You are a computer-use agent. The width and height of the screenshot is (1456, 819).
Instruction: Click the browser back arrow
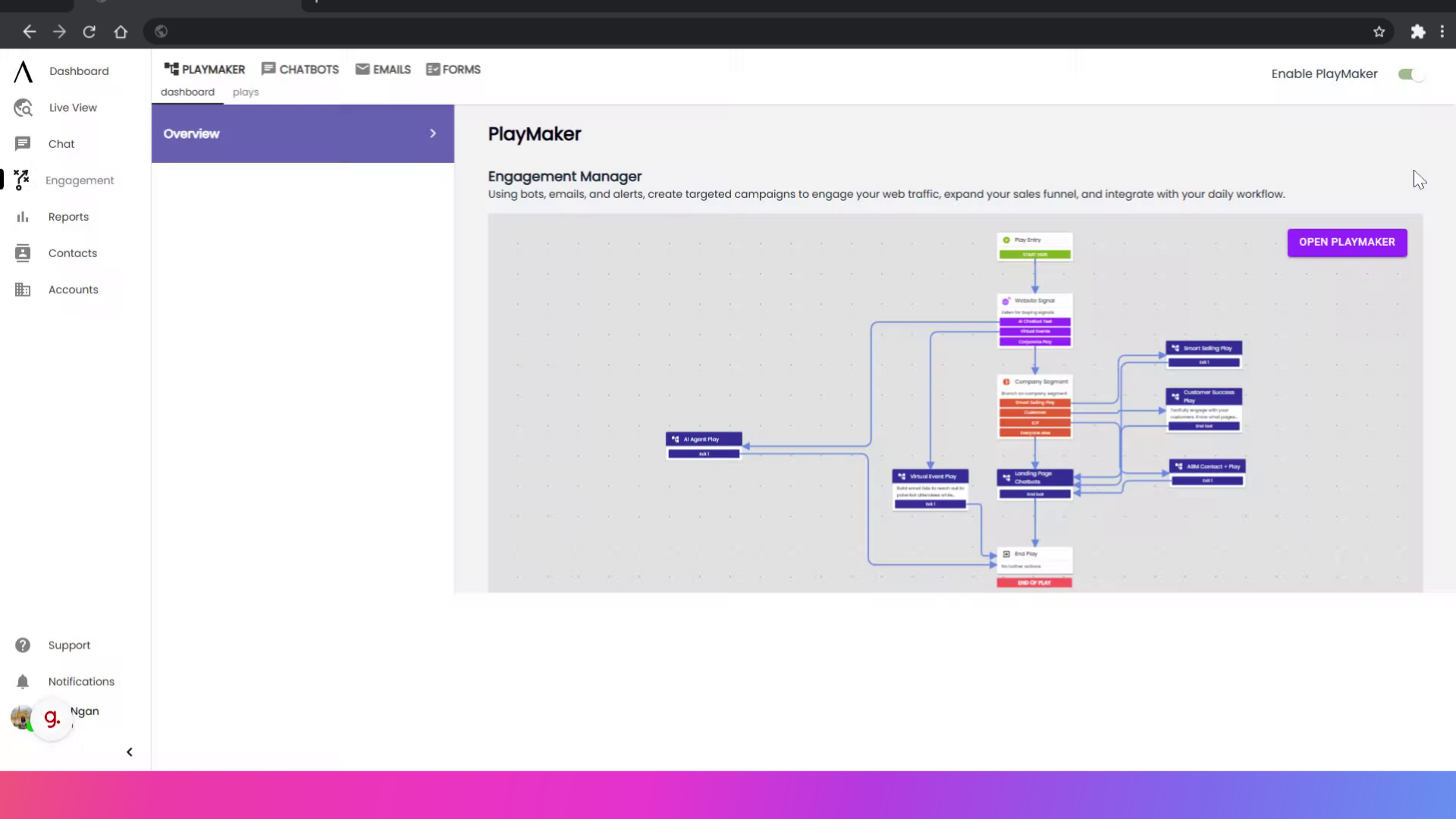click(x=29, y=32)
